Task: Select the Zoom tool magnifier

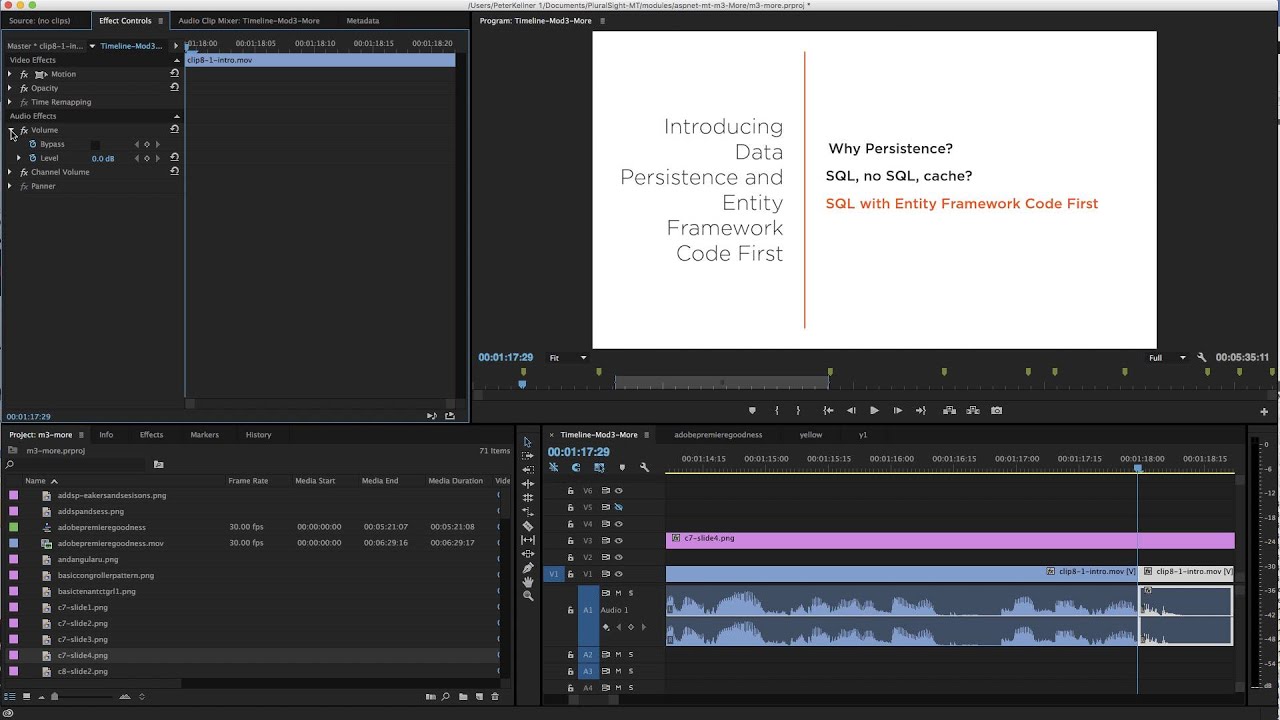Action: [528, 596]
